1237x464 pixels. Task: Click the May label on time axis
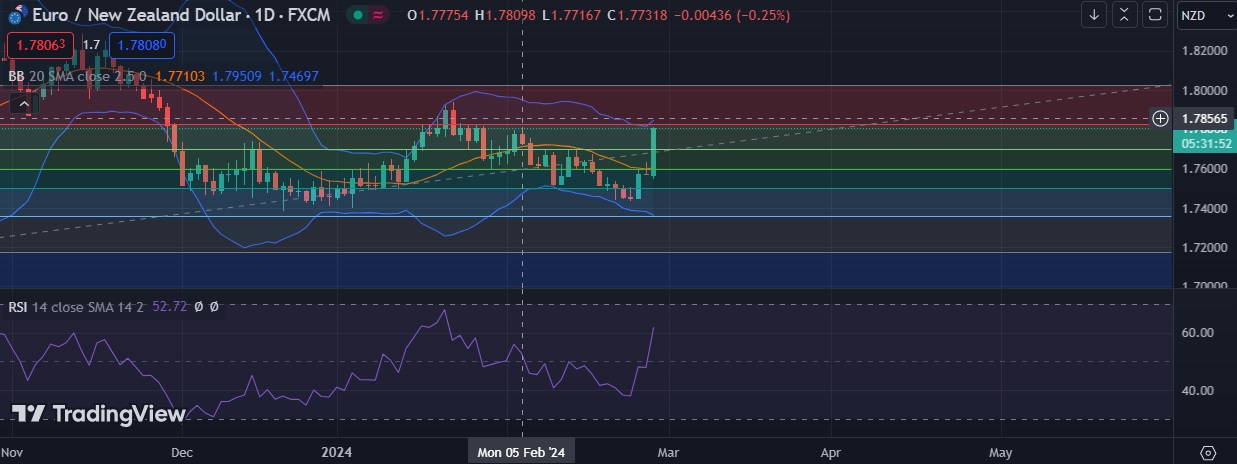point(1000,452)
